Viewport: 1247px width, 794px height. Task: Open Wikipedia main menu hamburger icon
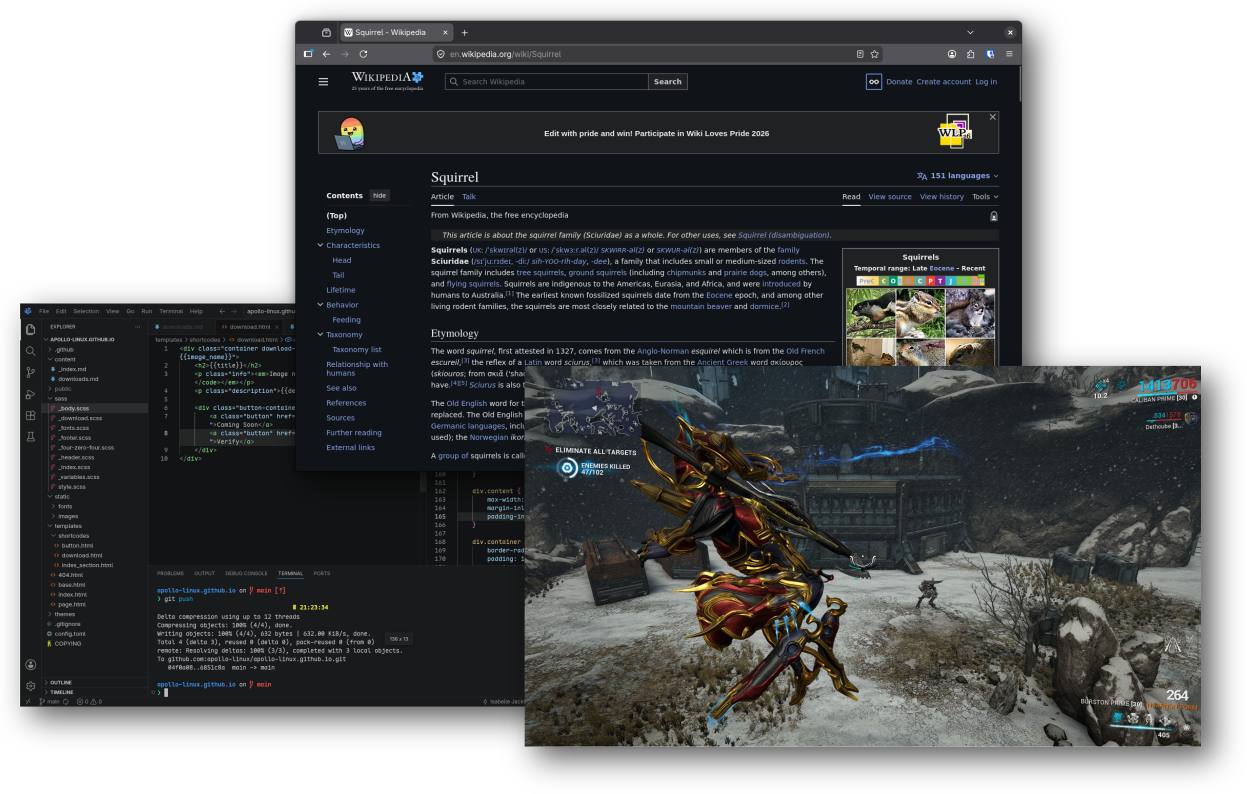pyautogui.click(x=323, y=82)
